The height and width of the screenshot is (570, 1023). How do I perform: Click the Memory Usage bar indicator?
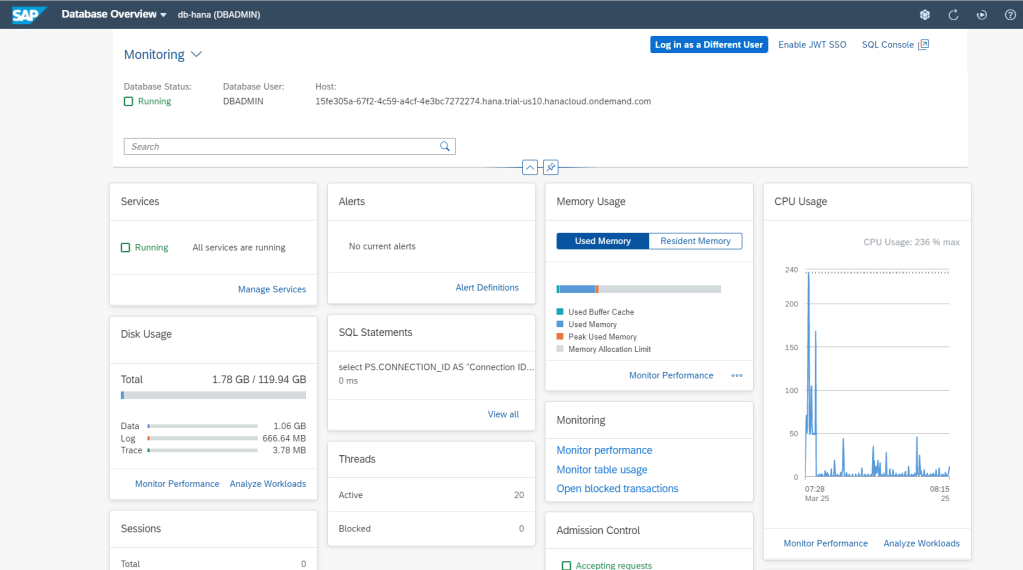[638, 289]
